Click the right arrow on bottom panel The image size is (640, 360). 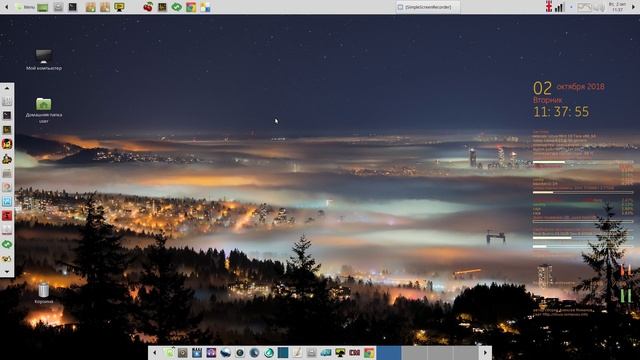point(485,353)
